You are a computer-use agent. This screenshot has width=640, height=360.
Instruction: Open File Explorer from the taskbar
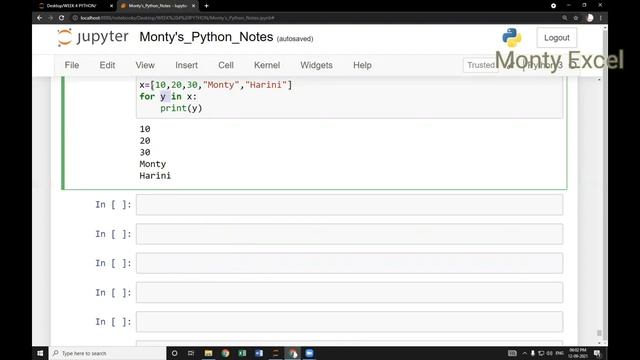208,353
